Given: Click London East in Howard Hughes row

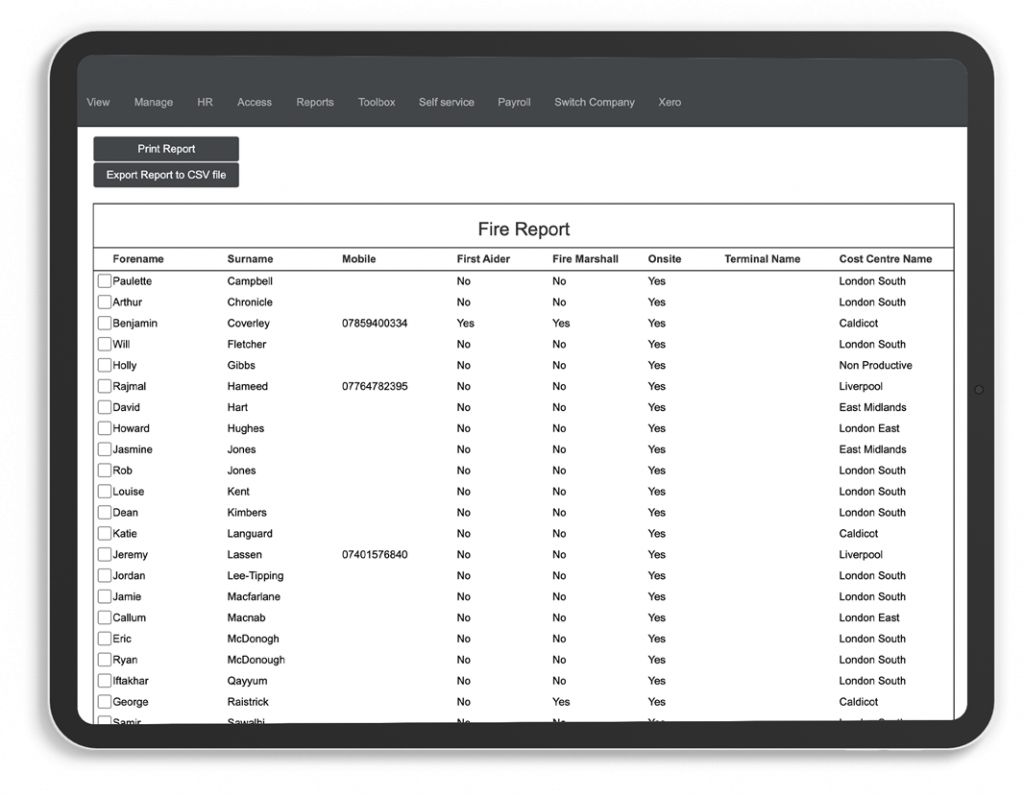Looking at the screenshot, I should (869, 428).
